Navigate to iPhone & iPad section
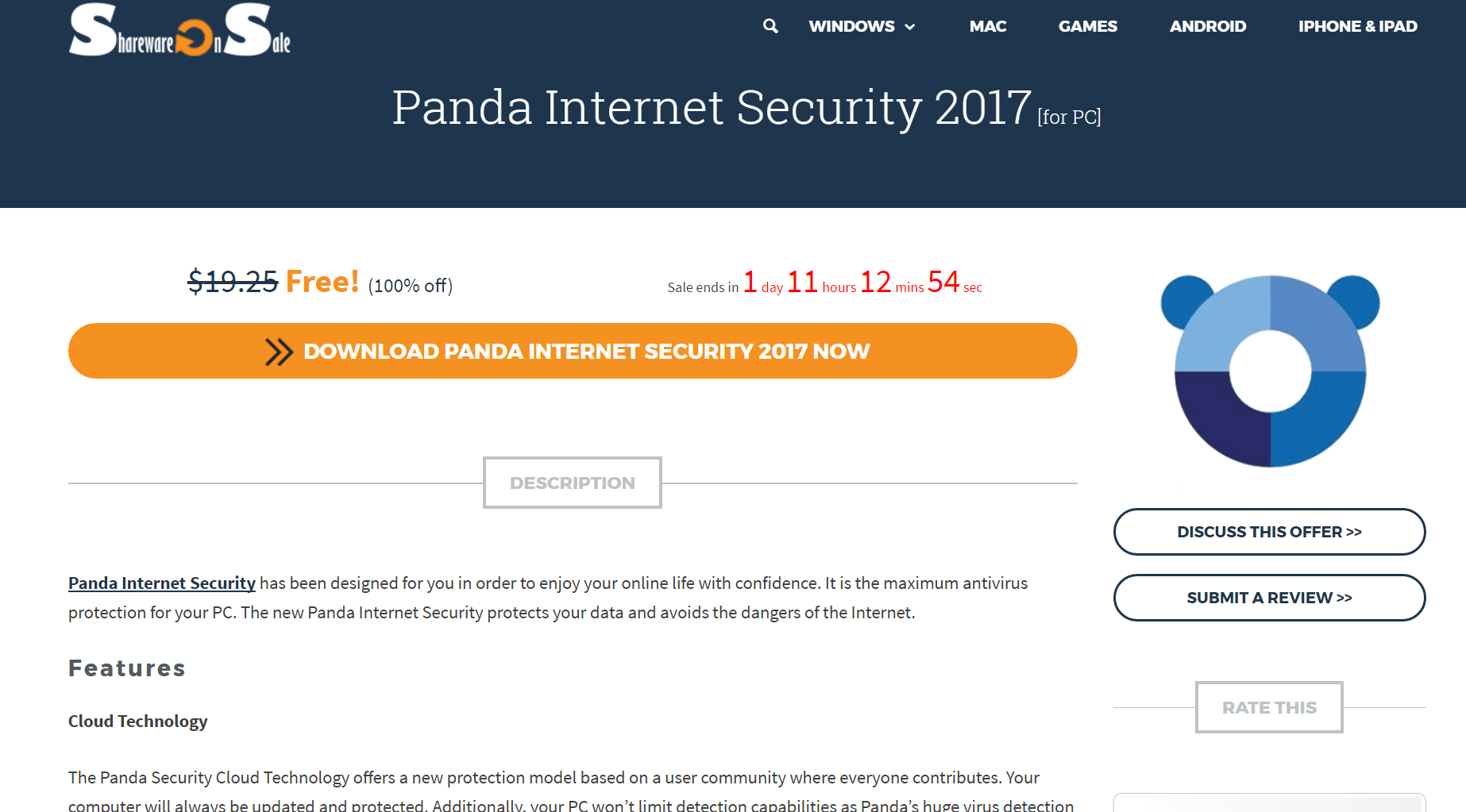Image resolution: width=1466 pixels, height=812 pixels. click(1357, 26)
